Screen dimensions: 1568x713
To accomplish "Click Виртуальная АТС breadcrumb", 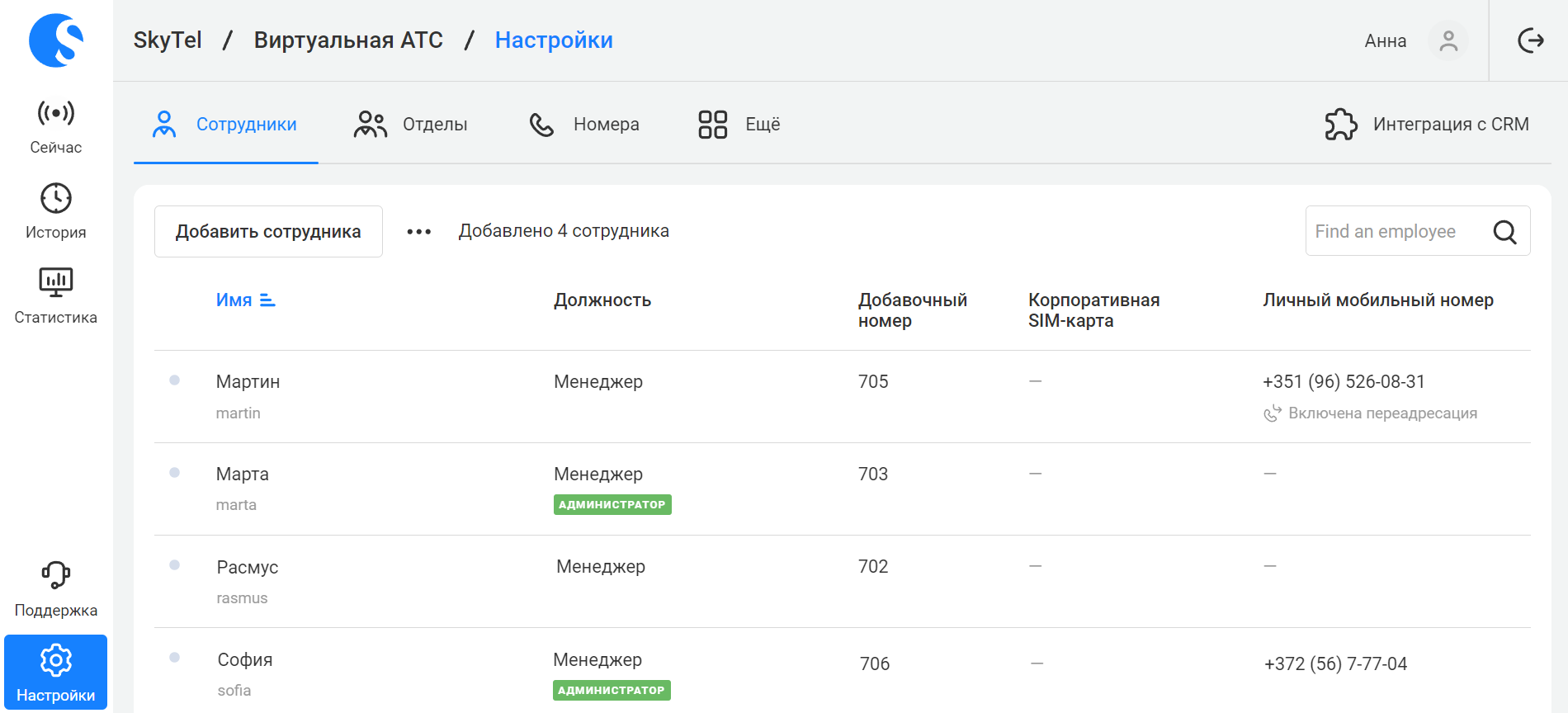I will point(348,40).
